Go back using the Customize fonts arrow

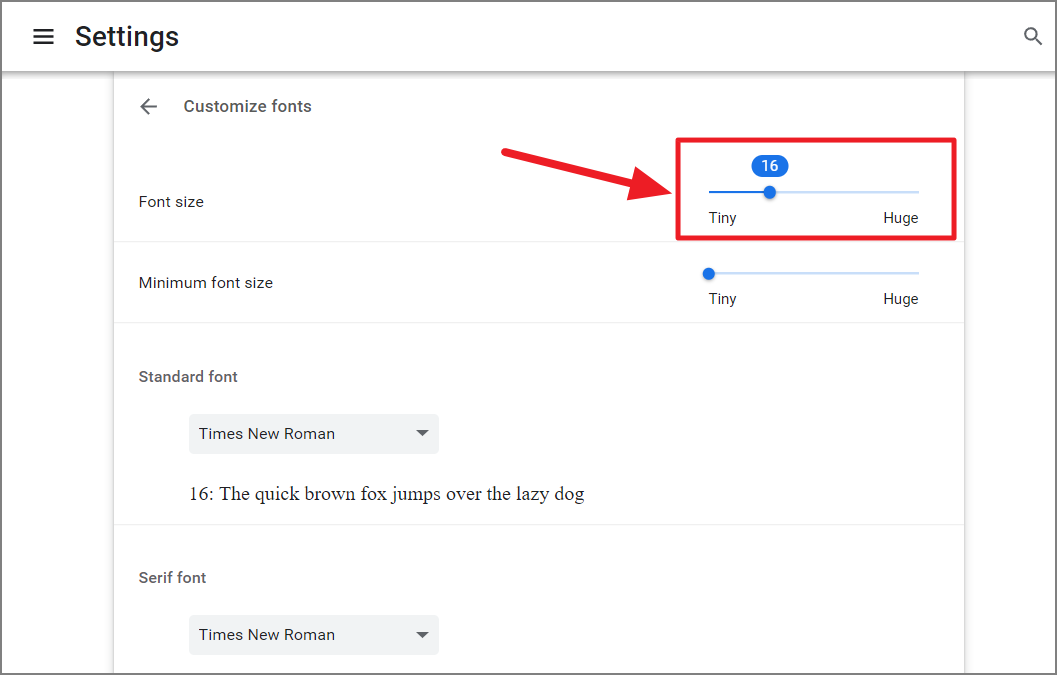click(x=148, y=107)
